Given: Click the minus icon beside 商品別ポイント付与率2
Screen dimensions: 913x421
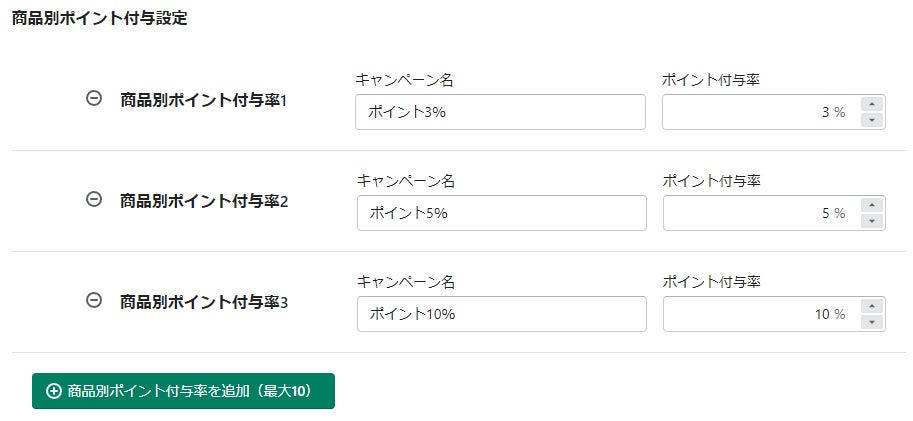Looking at the screenshot, I should point(94,200).
